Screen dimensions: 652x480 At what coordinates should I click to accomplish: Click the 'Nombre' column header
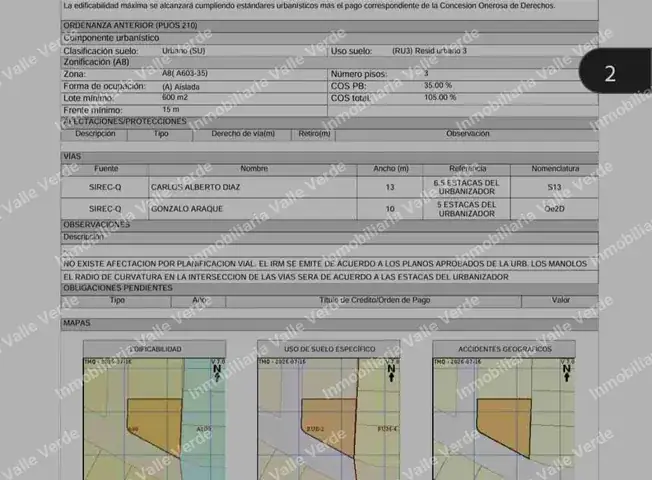[x=254, y=168]
